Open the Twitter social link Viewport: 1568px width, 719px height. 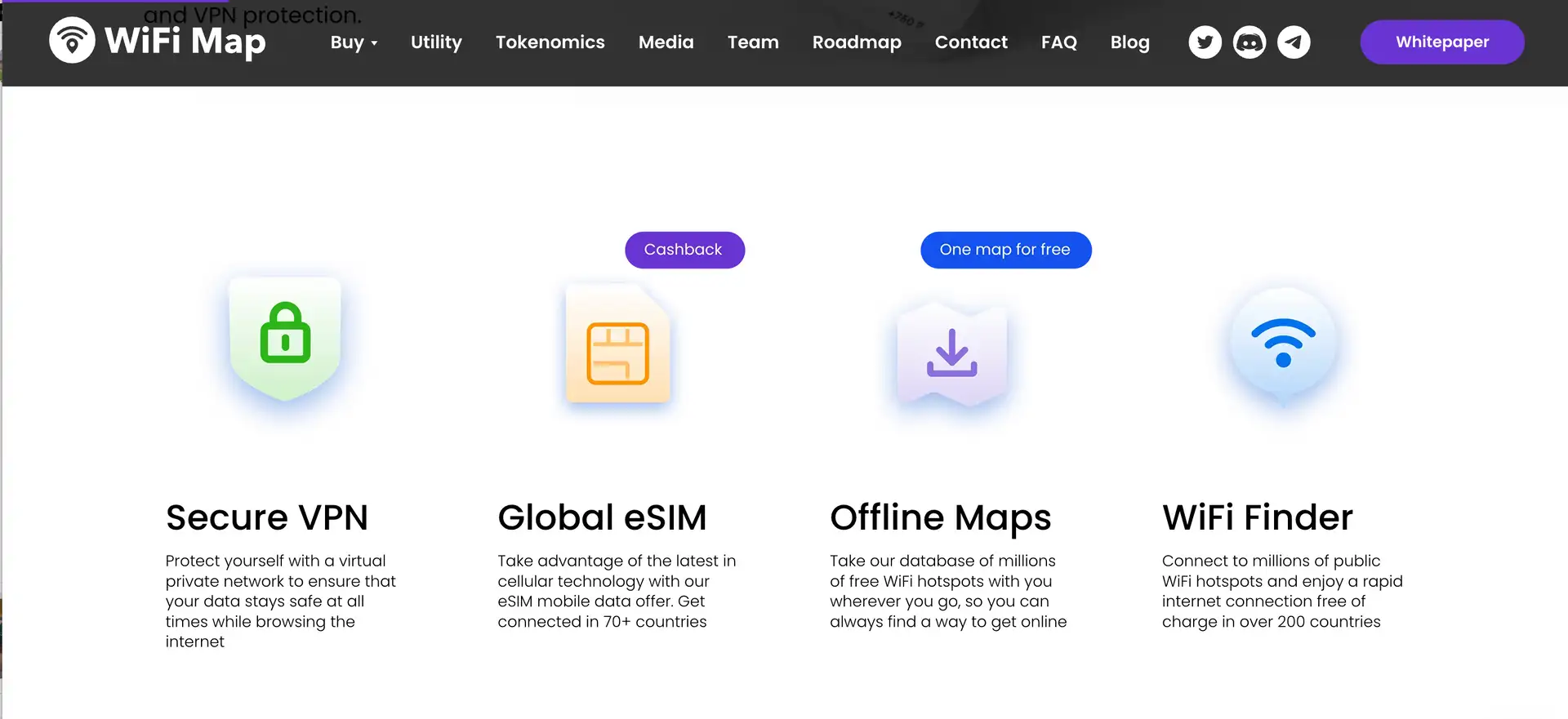pos(1205,42)
